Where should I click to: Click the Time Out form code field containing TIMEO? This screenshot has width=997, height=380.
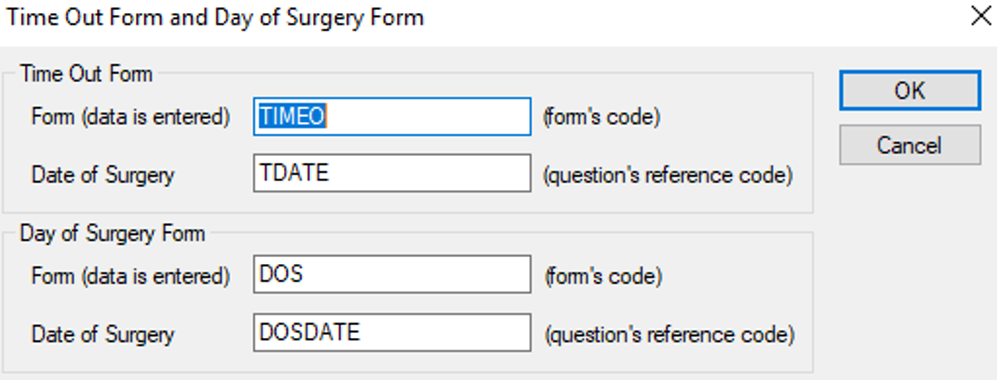pyautogui.click(x=392, y=116)
